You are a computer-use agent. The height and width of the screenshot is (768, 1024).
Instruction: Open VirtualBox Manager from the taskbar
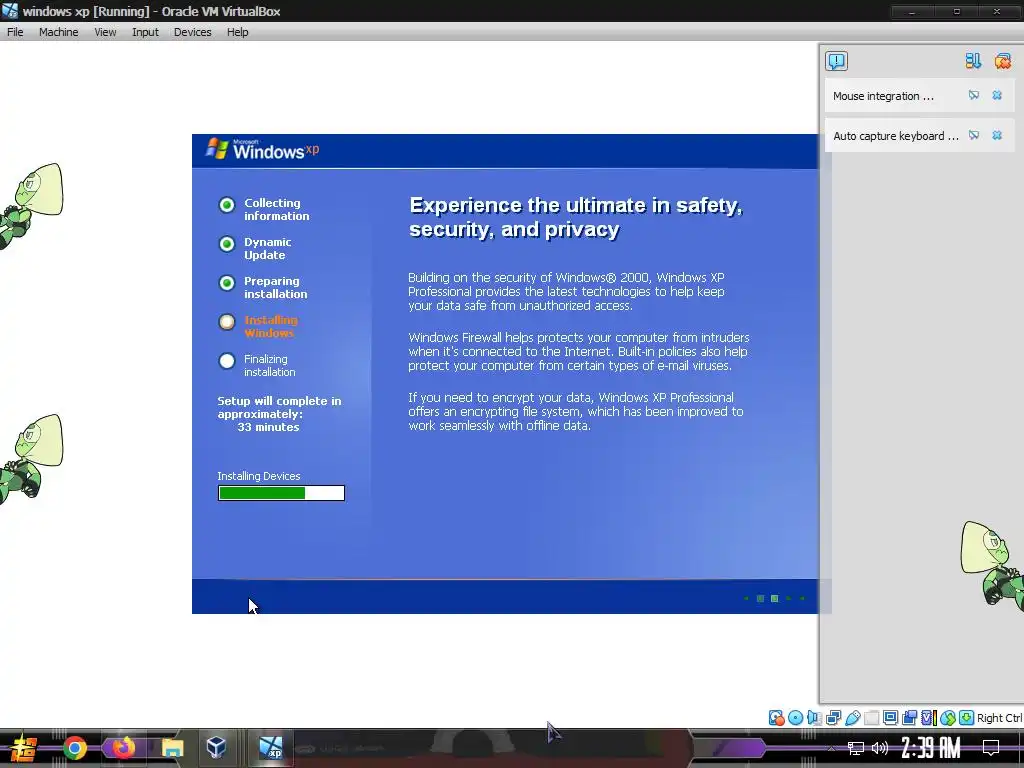[216, 748]
